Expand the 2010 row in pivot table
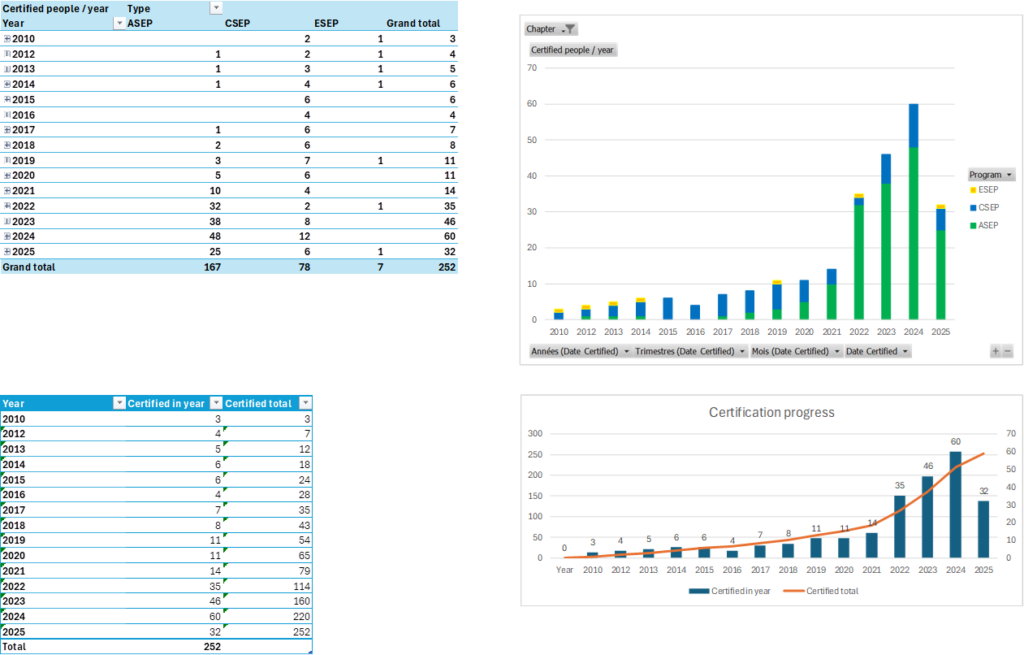Screen dimensions: 1024x655 7,38
